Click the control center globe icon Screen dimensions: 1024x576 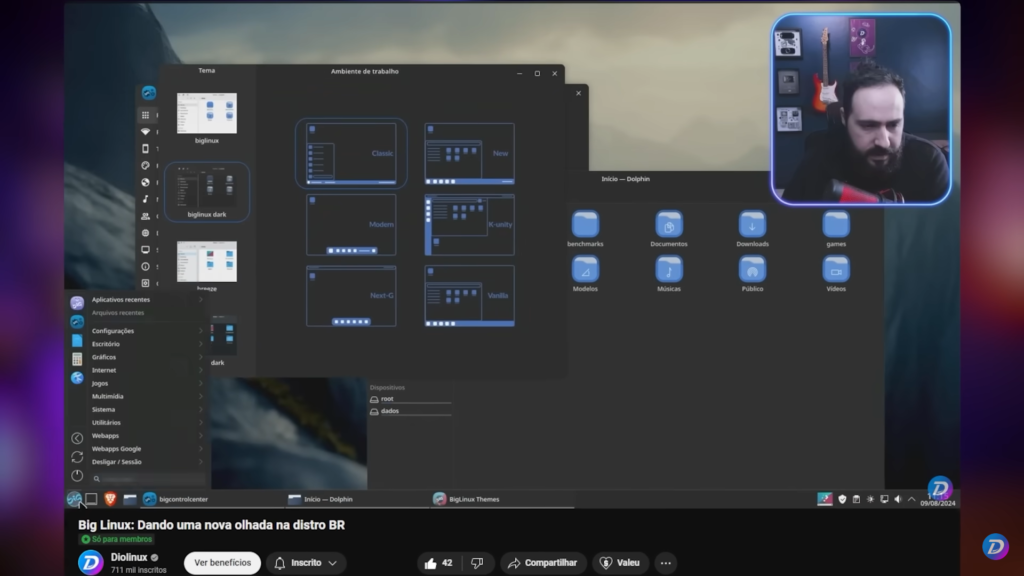click(146, 182)
